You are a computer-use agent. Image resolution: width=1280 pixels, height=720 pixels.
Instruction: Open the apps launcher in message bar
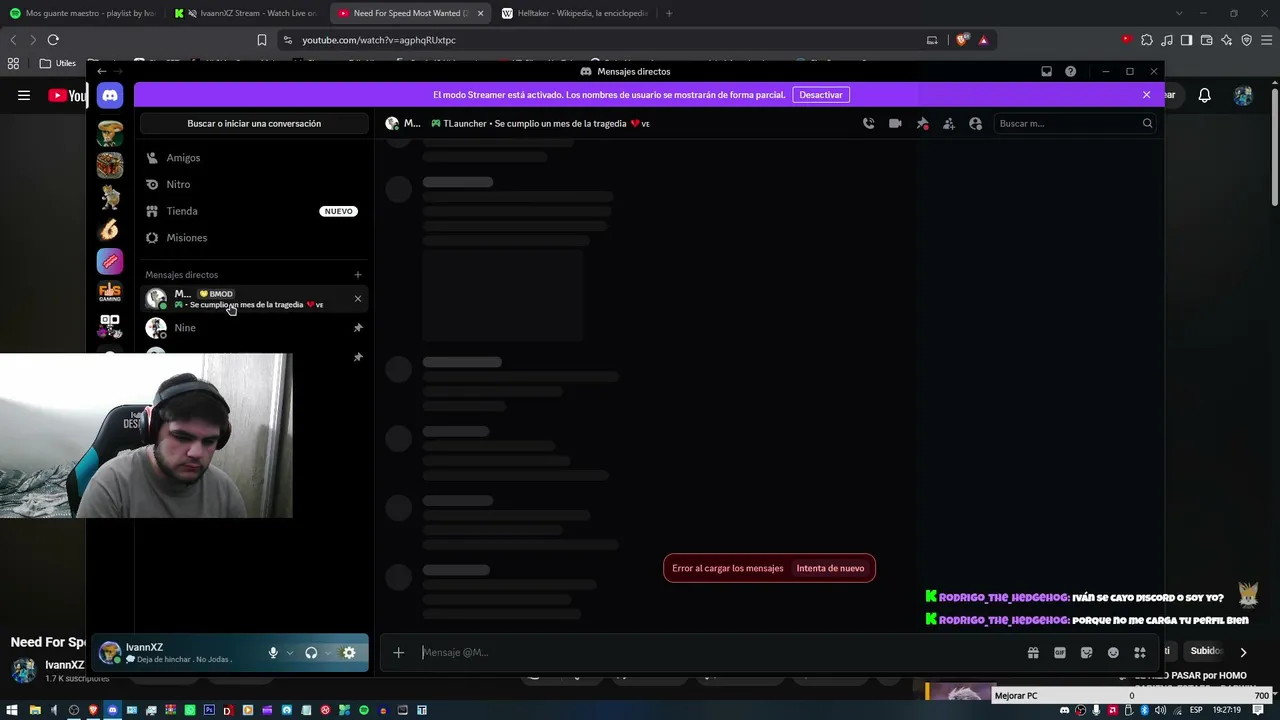click(x=1140, y=653)
